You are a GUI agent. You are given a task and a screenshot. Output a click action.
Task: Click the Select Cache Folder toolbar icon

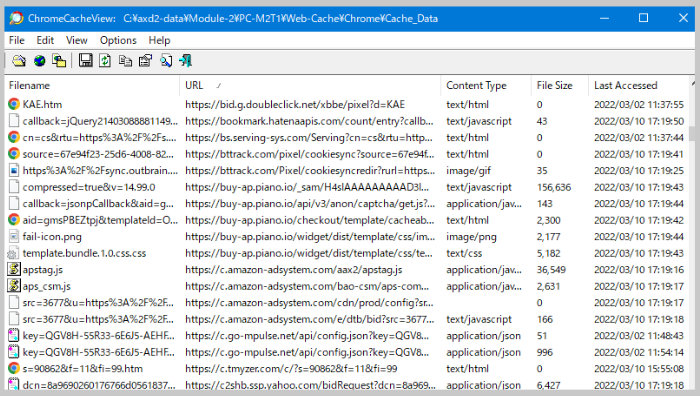(x=19, y=61)
